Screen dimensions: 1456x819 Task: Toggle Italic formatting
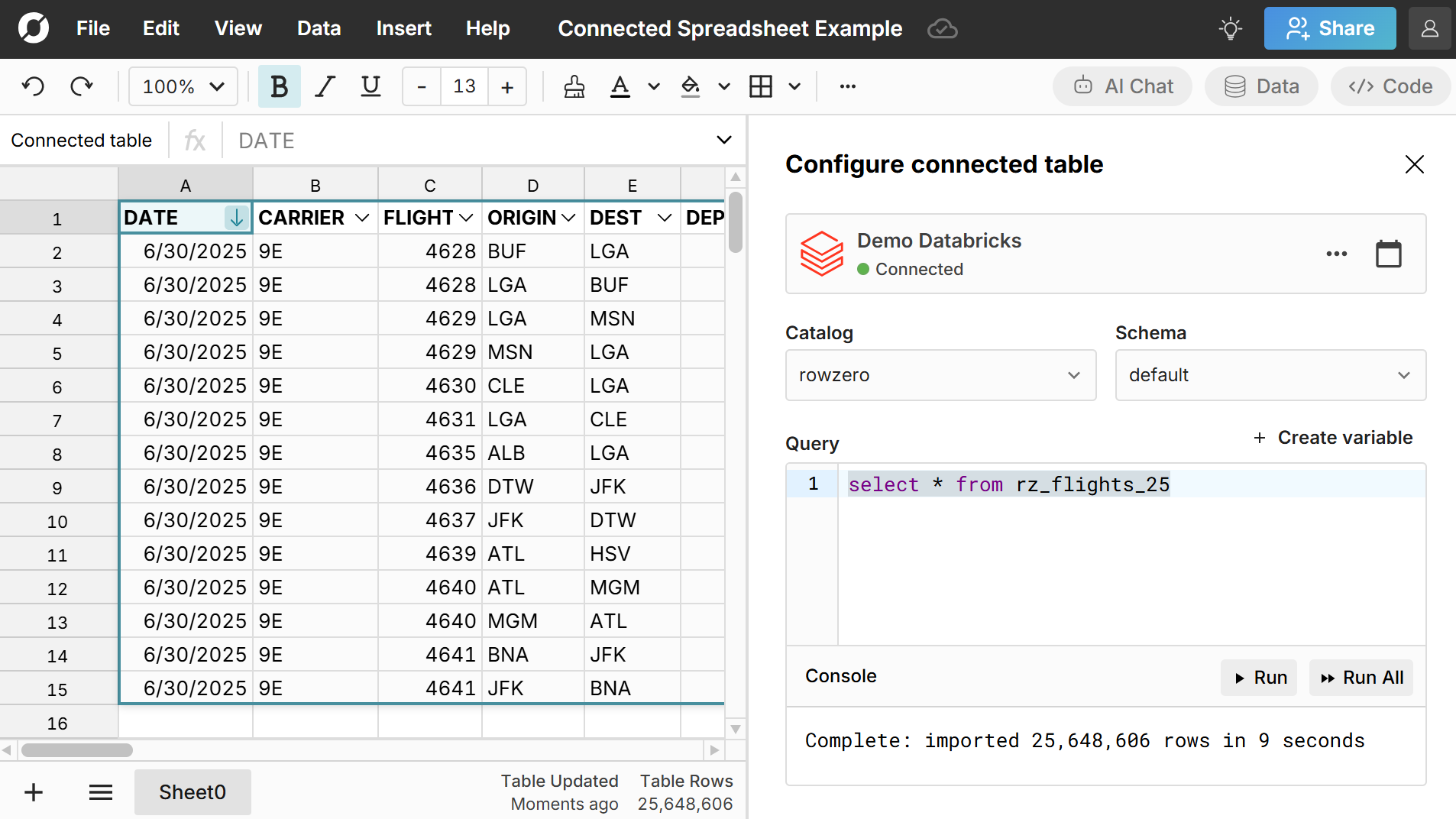(x=325, y=86)
